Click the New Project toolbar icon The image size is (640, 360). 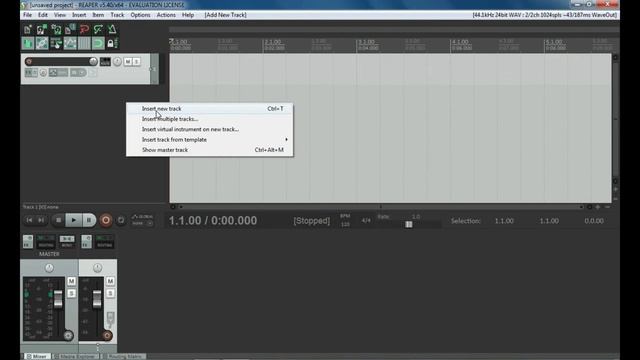(x=28, y=29)
